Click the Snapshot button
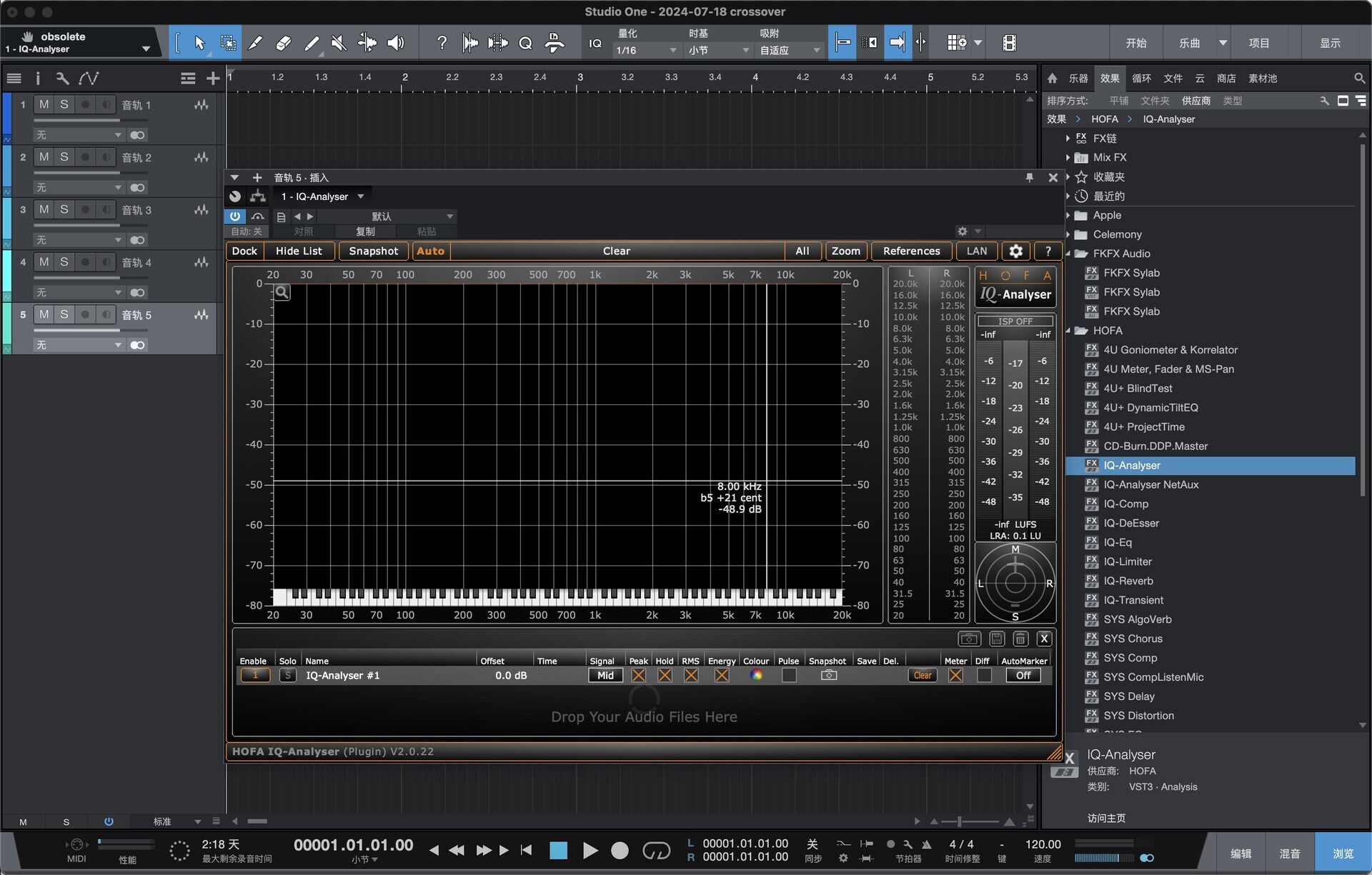 pyautogui.click(x=373, y=251)
